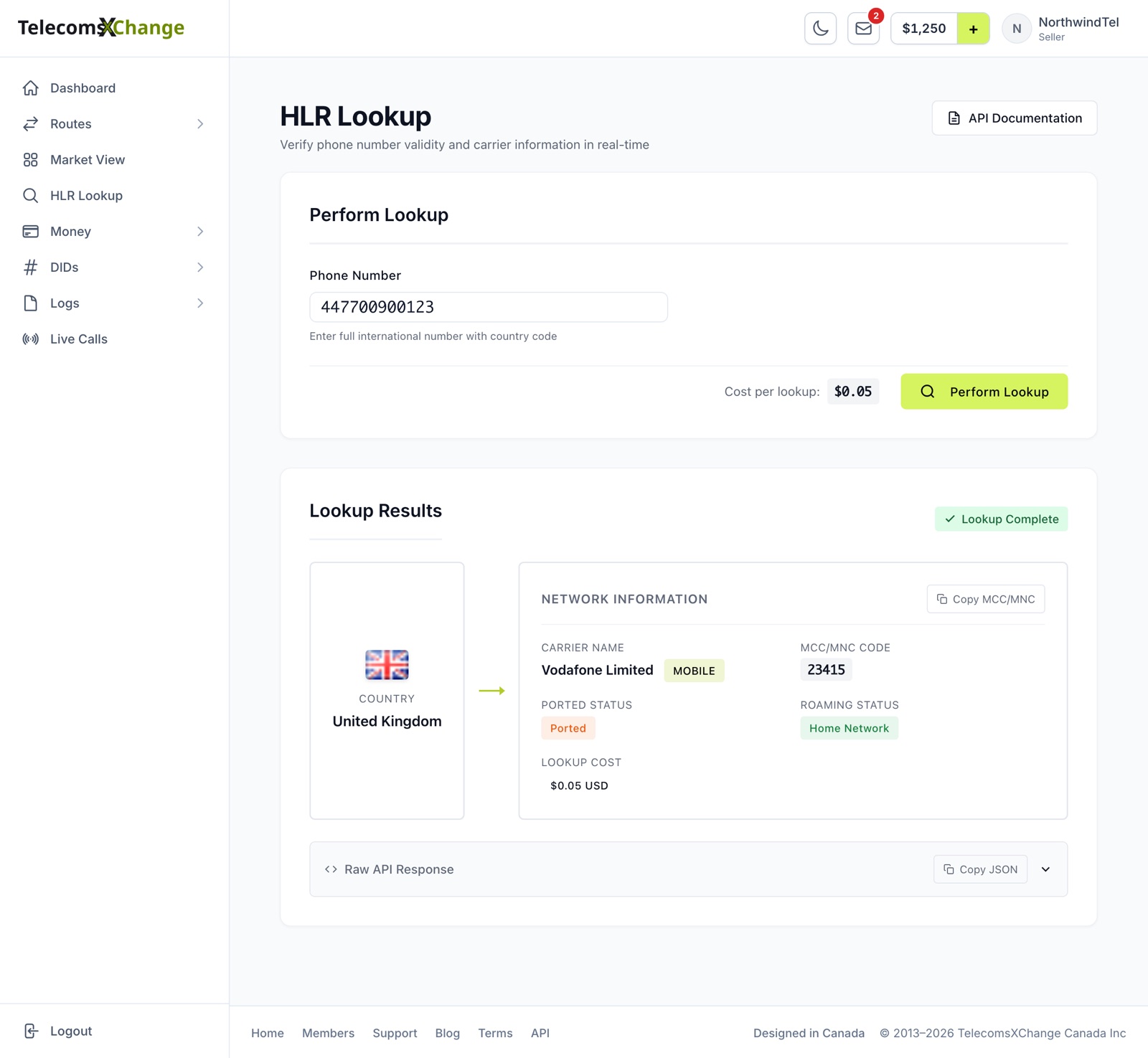Click the HLR Lookup magnifier icon in sidebar

pyautogui.click(x=30, y=196)
